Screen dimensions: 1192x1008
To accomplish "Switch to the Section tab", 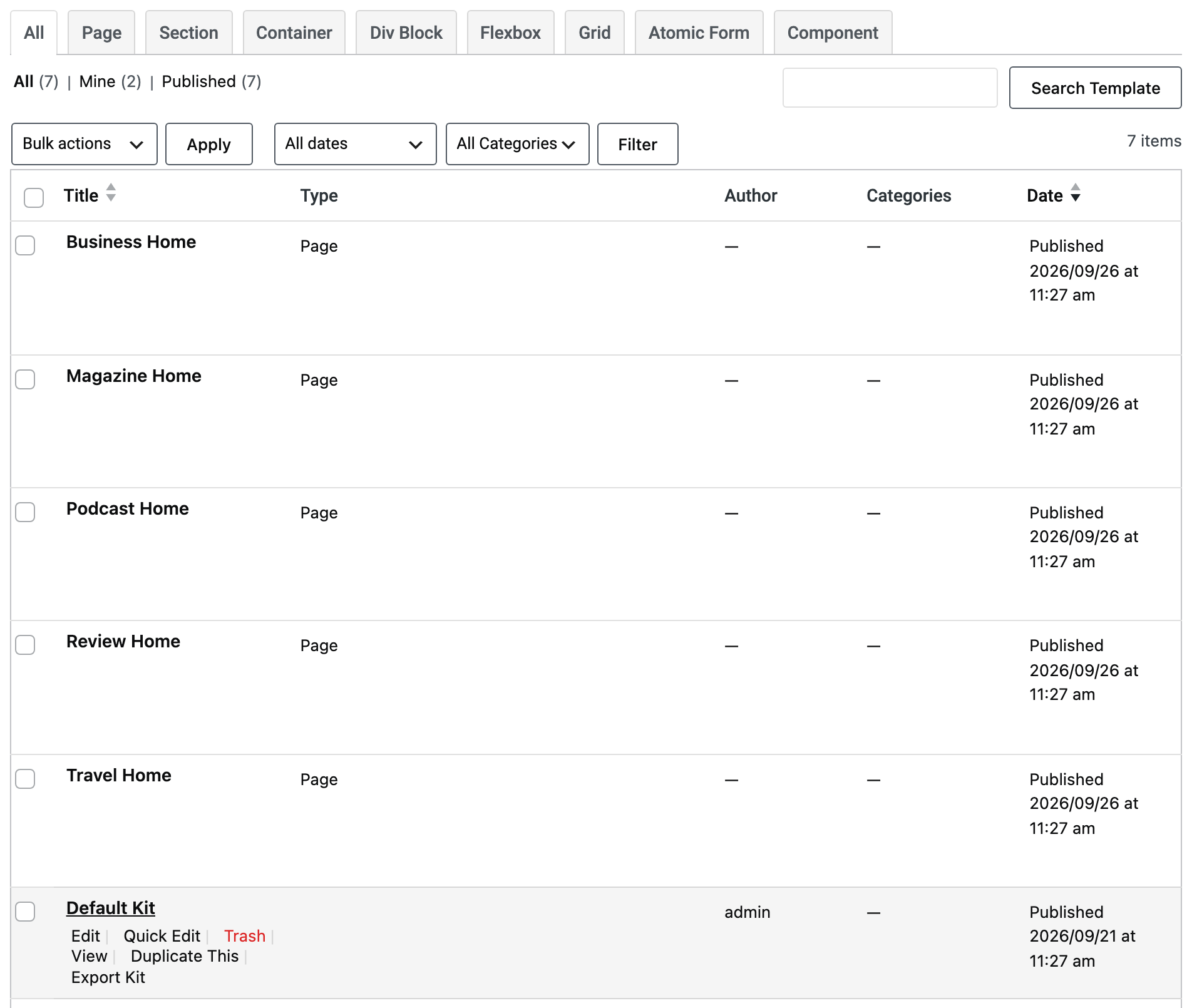I will (189, 33).
